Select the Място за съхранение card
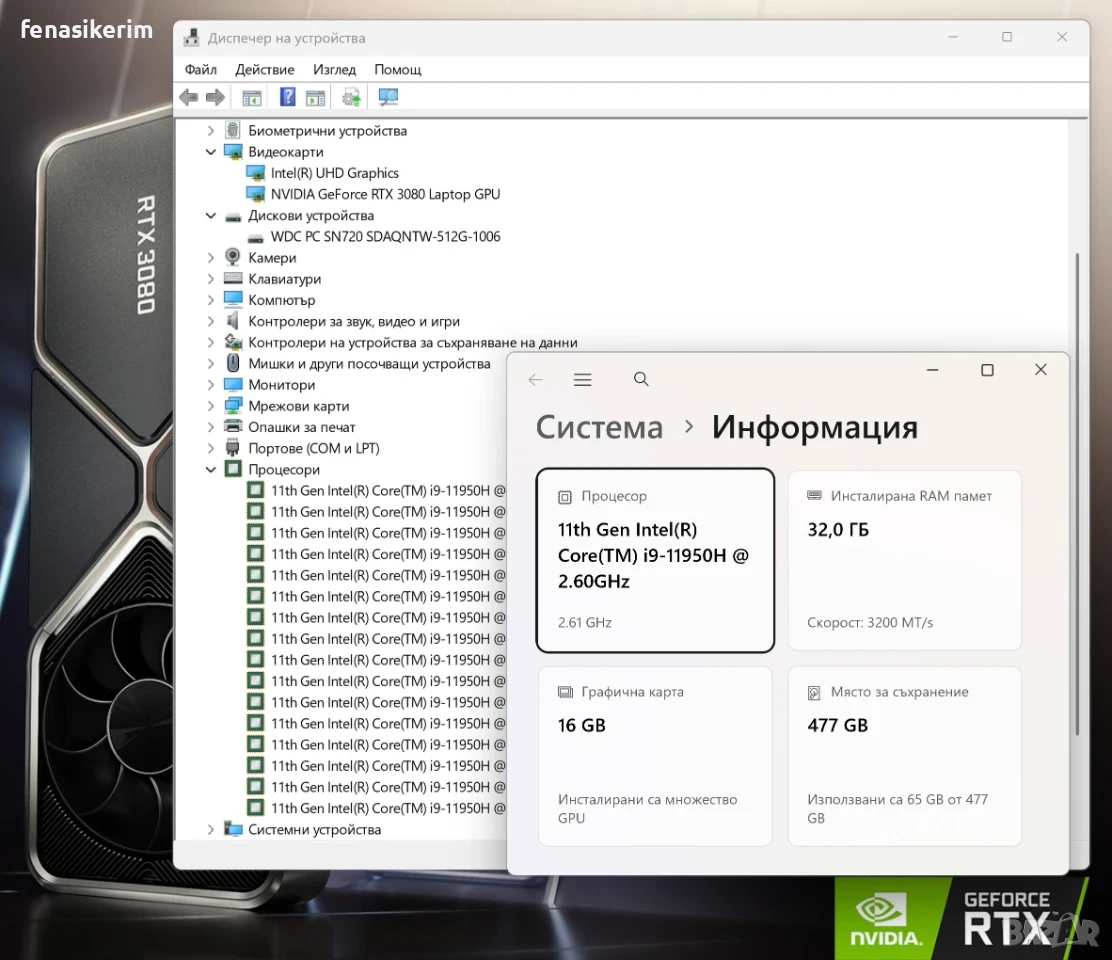1112x960 pixels. point(904,756)
